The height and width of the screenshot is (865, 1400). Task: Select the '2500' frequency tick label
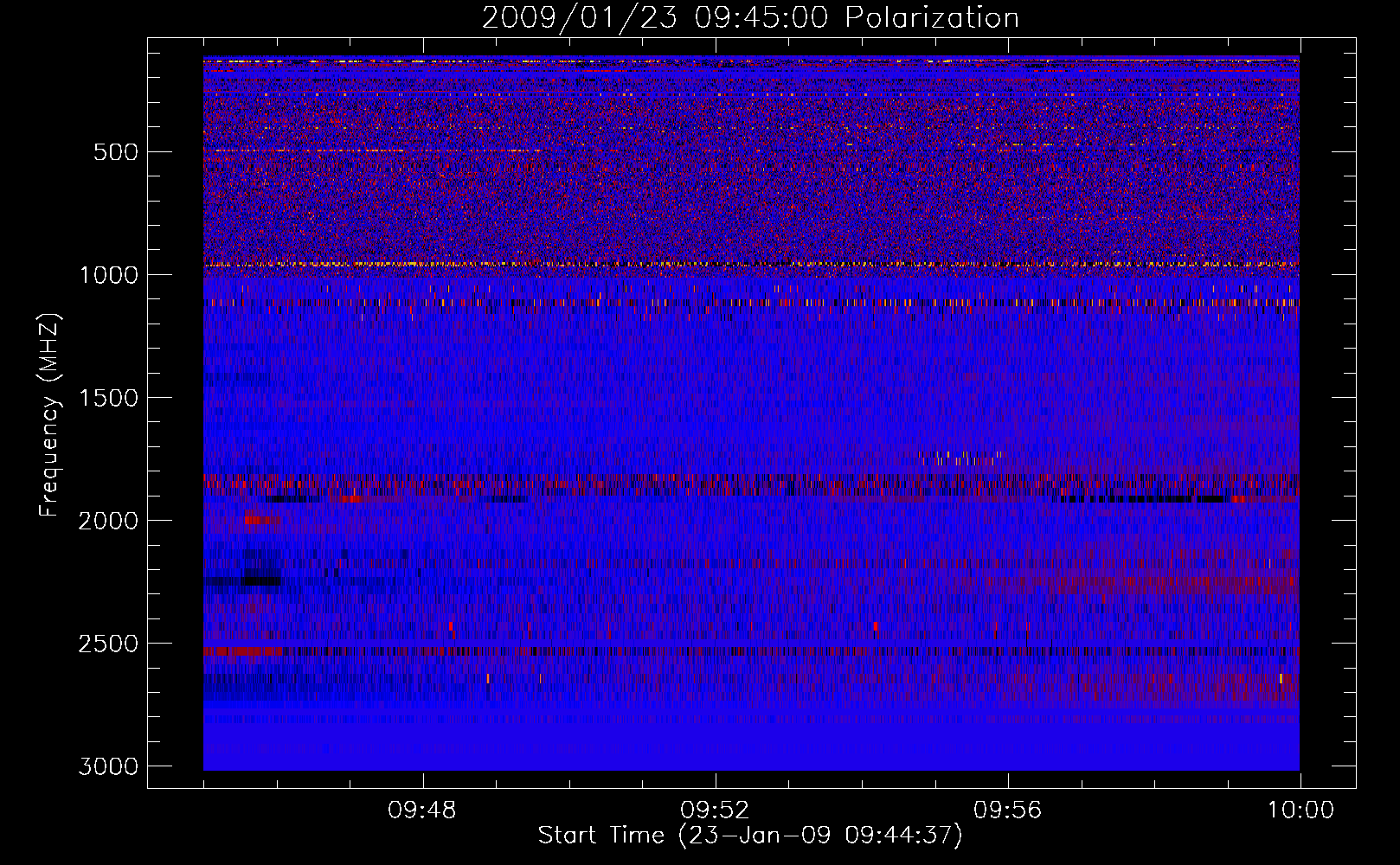(108, 644)
